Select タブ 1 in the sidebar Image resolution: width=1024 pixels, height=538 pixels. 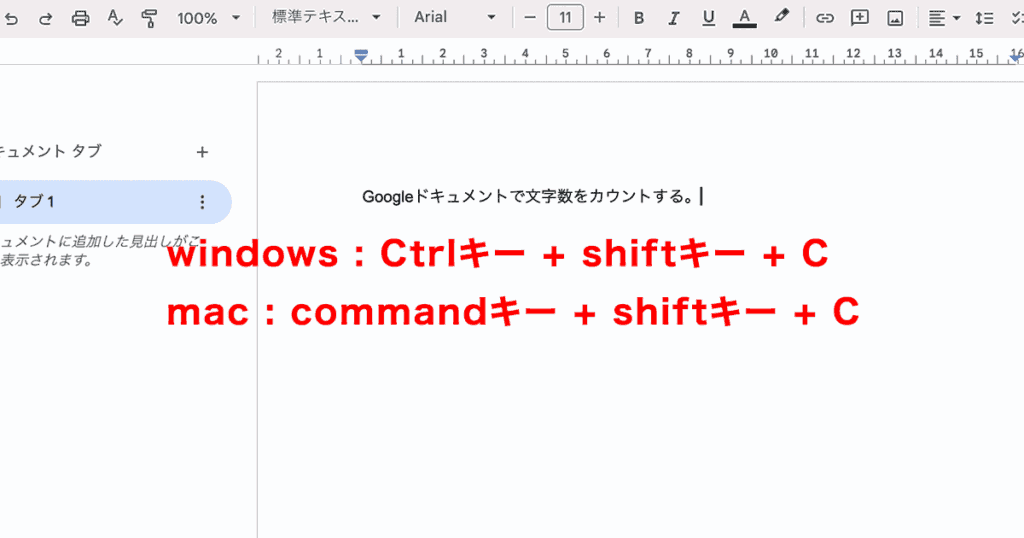100,202
